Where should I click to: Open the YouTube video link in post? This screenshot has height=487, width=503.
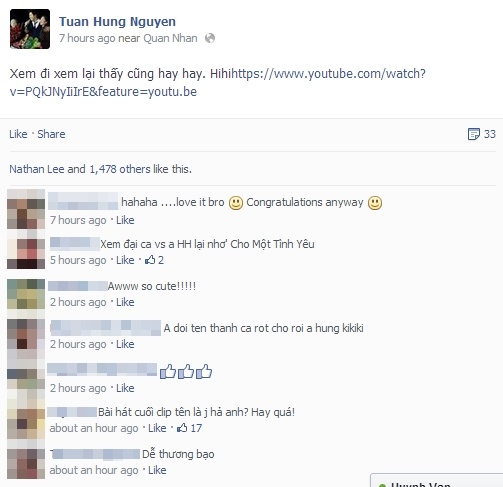(217, 83)
